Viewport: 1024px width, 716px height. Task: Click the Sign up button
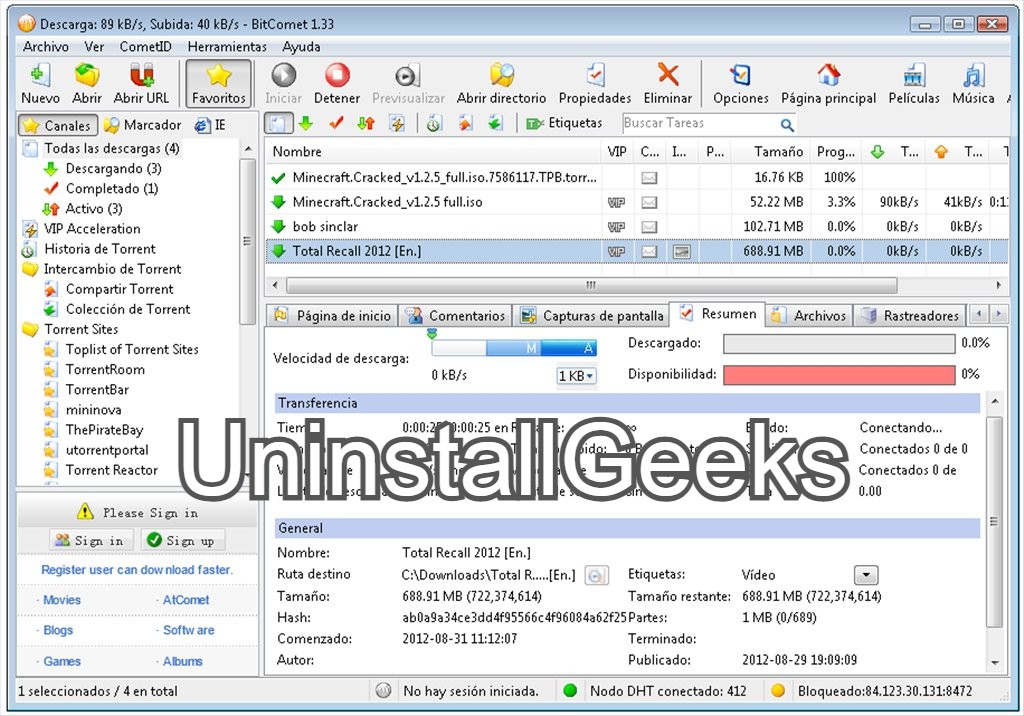pyautogui.click(x=184, y=540)
